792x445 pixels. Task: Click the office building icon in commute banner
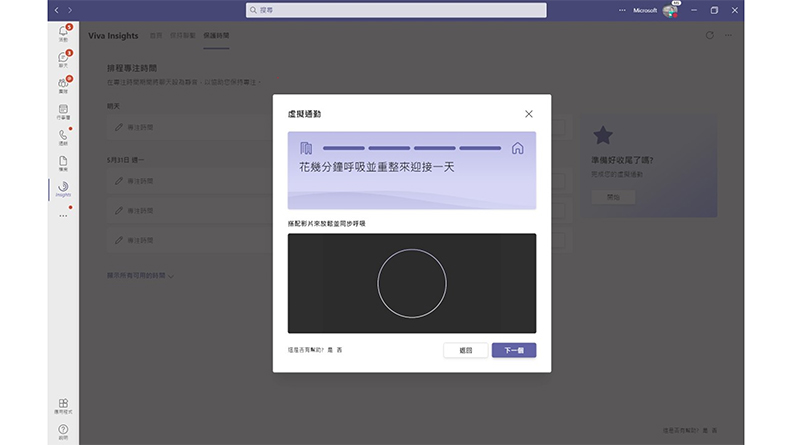click(306, 148)
